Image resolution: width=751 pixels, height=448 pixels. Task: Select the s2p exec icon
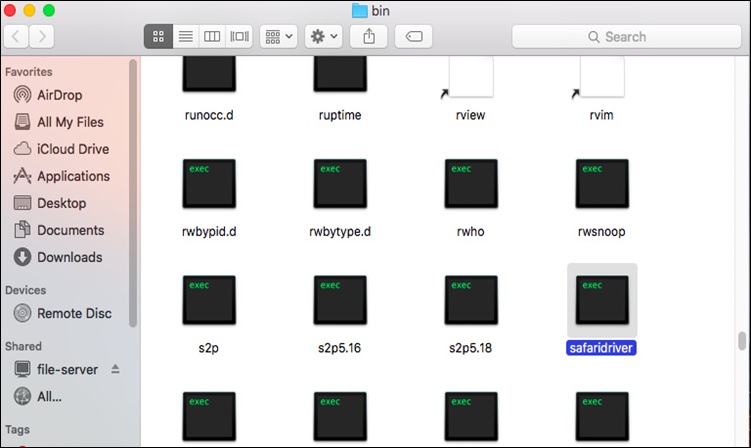[x=209, y=300]
